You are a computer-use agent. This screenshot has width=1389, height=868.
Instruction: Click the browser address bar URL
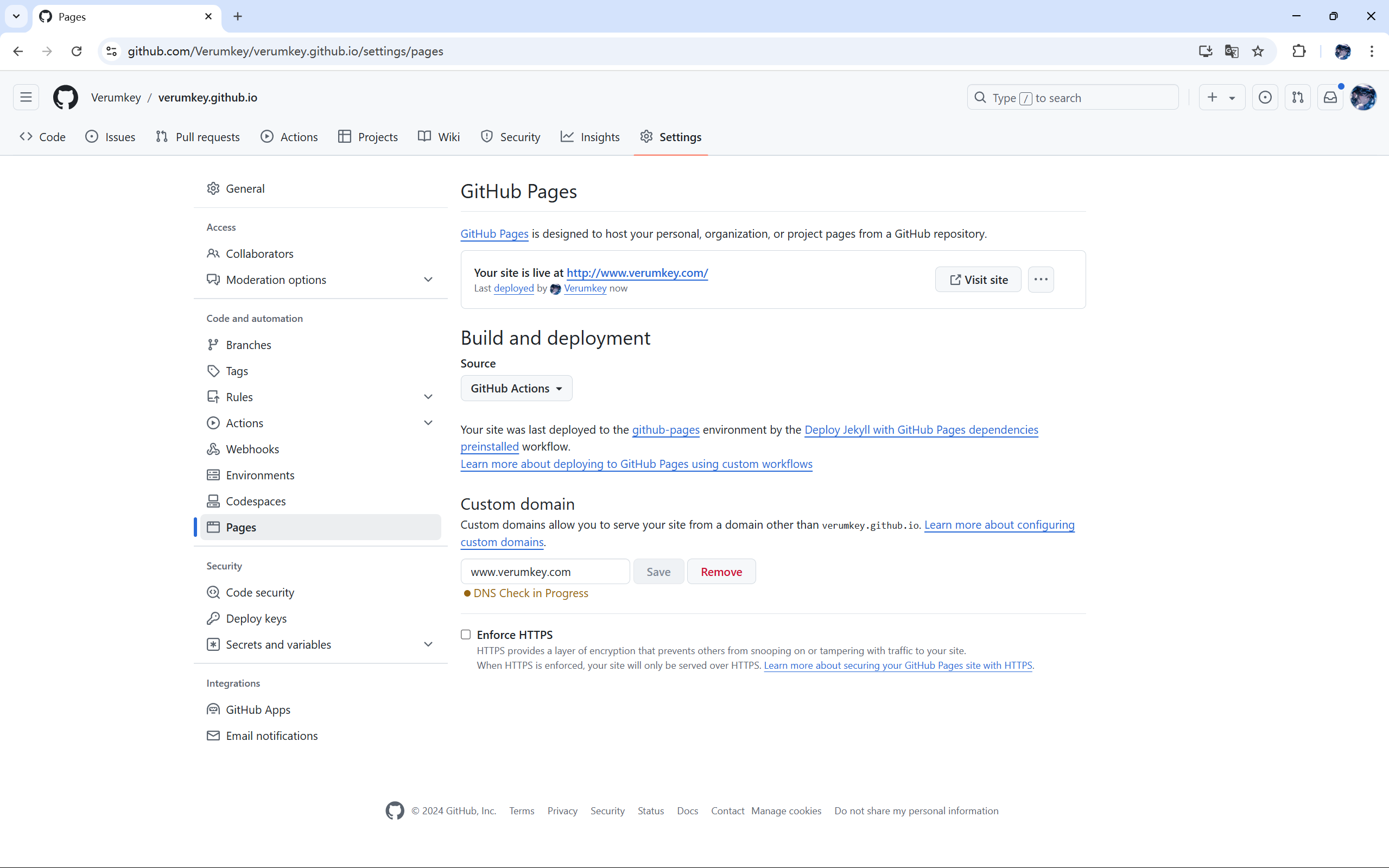[x=286, y=51]
